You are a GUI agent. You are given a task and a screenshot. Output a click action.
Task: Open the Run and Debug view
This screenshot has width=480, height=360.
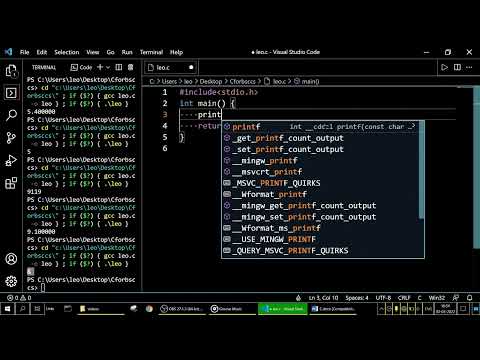(x=11, y=160)
